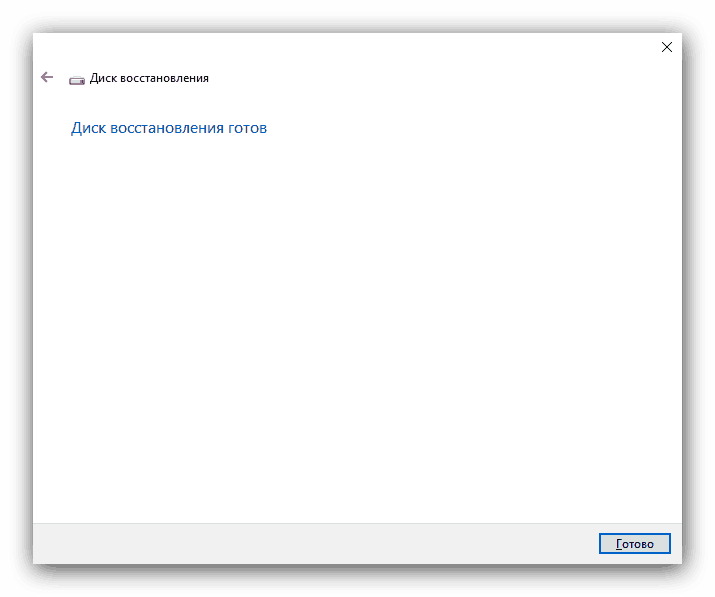Screen dimensions: 715x597
Task: Select the heading 'Диск восстановления готов'
Action: pos(169,128)
